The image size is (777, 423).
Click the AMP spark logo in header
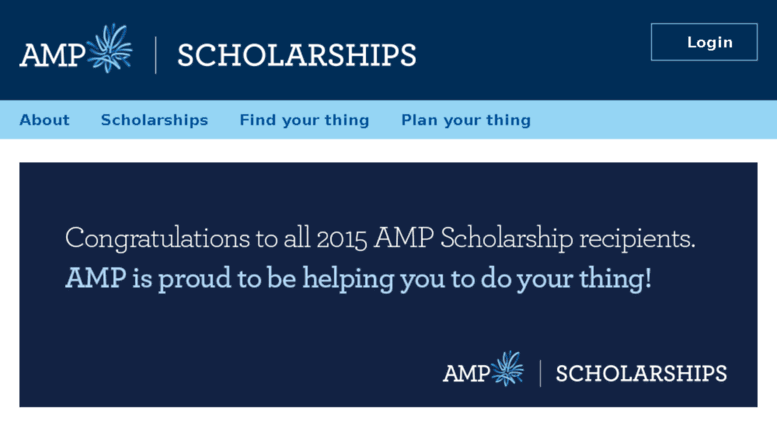click(x=110, y=48)
